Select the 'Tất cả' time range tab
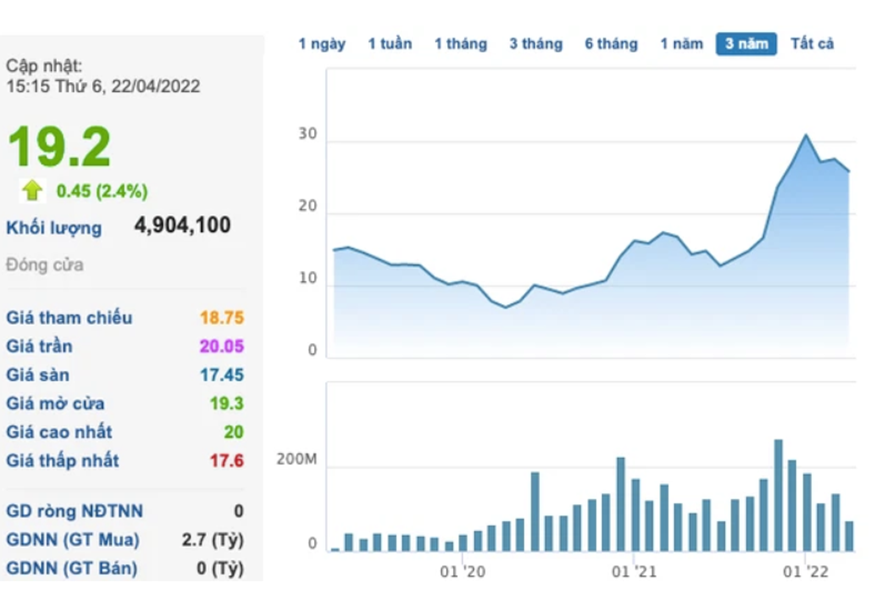This screenshot has height=600, width=885. tap(812, 44)
